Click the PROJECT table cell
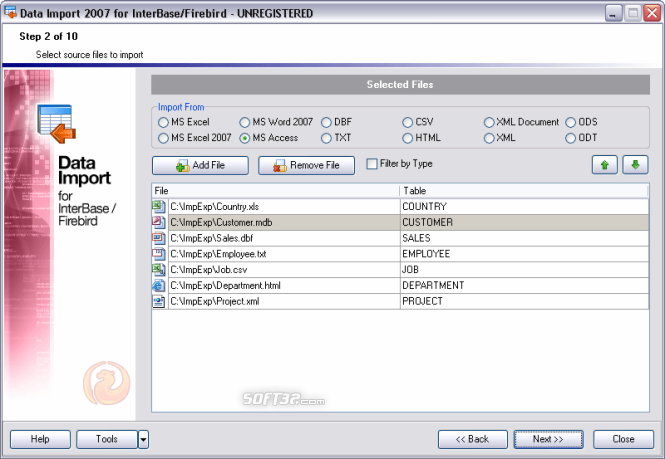Screen dimensions: 665x459 pos(524,301)
